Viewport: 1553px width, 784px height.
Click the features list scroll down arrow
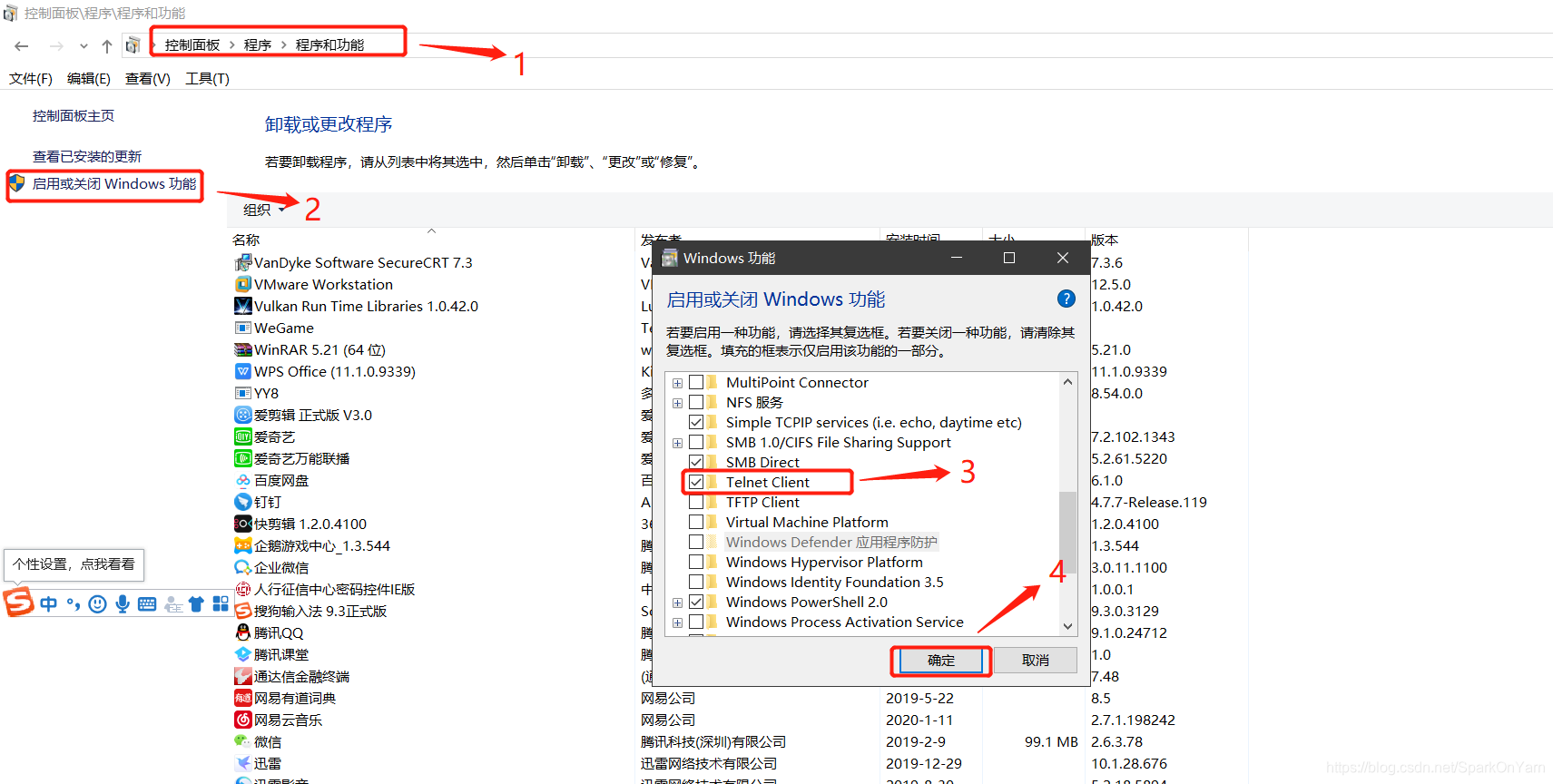pos(1067,626)
